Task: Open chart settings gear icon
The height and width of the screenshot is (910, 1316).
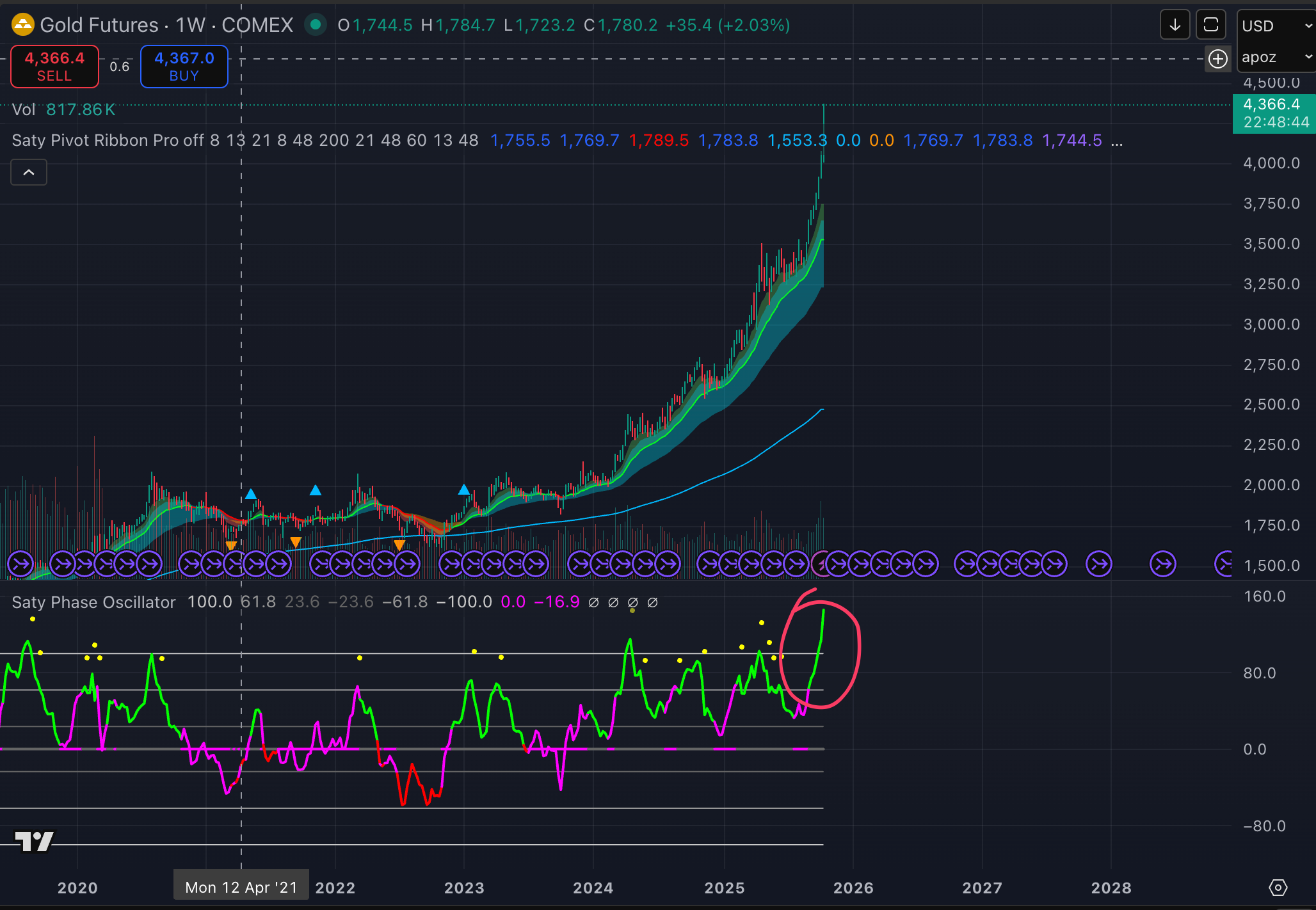Action: (1278, 888)
